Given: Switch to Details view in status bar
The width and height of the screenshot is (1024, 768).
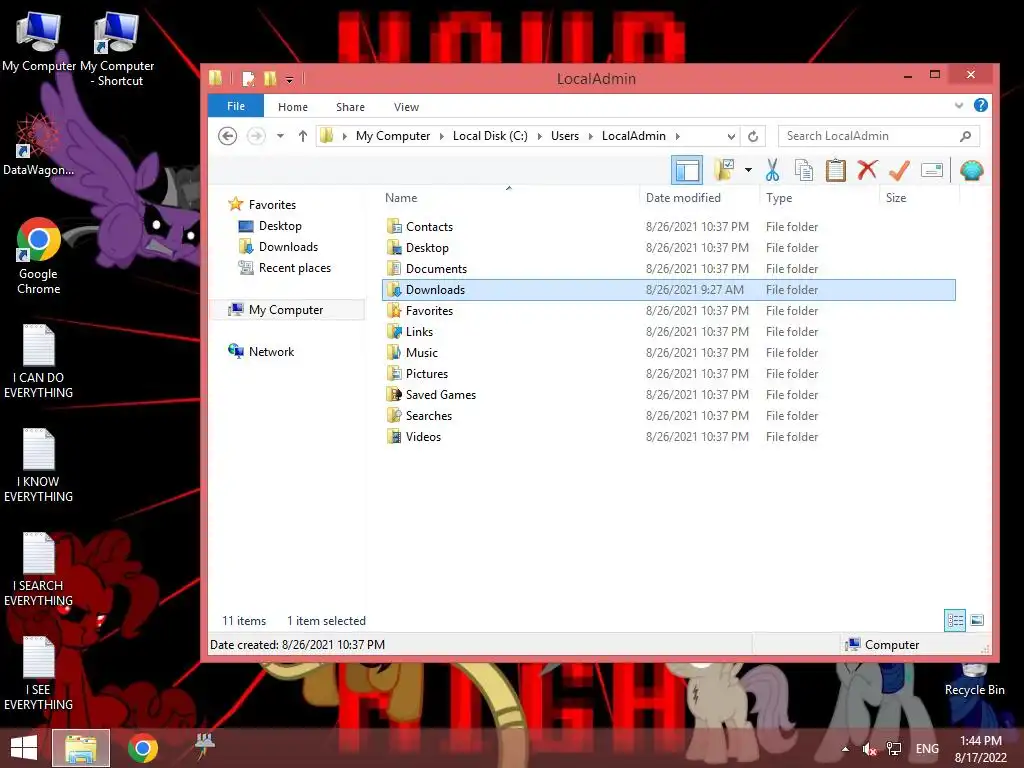Looking at the screenshot, I should (x=955, y=620).
